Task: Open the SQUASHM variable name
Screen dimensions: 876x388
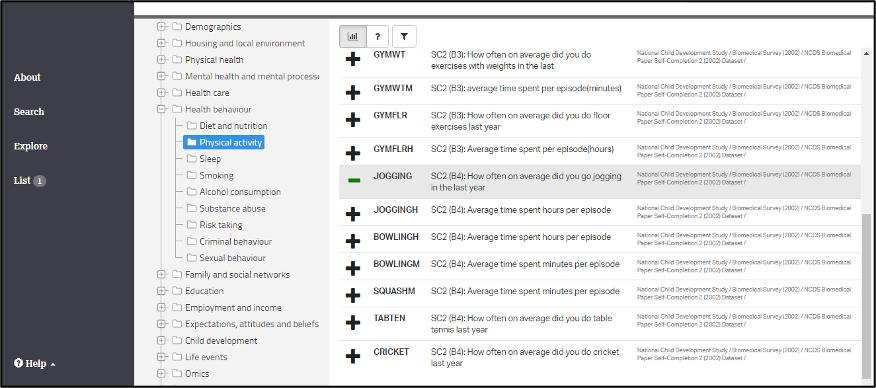Action: click(x=394, y=291)
